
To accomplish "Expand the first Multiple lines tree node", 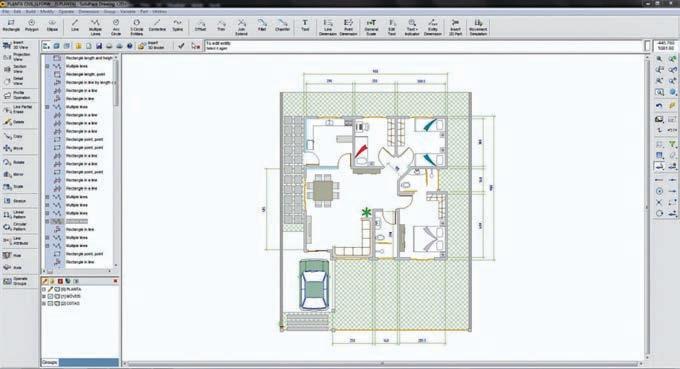I will [x=47, y=66].
